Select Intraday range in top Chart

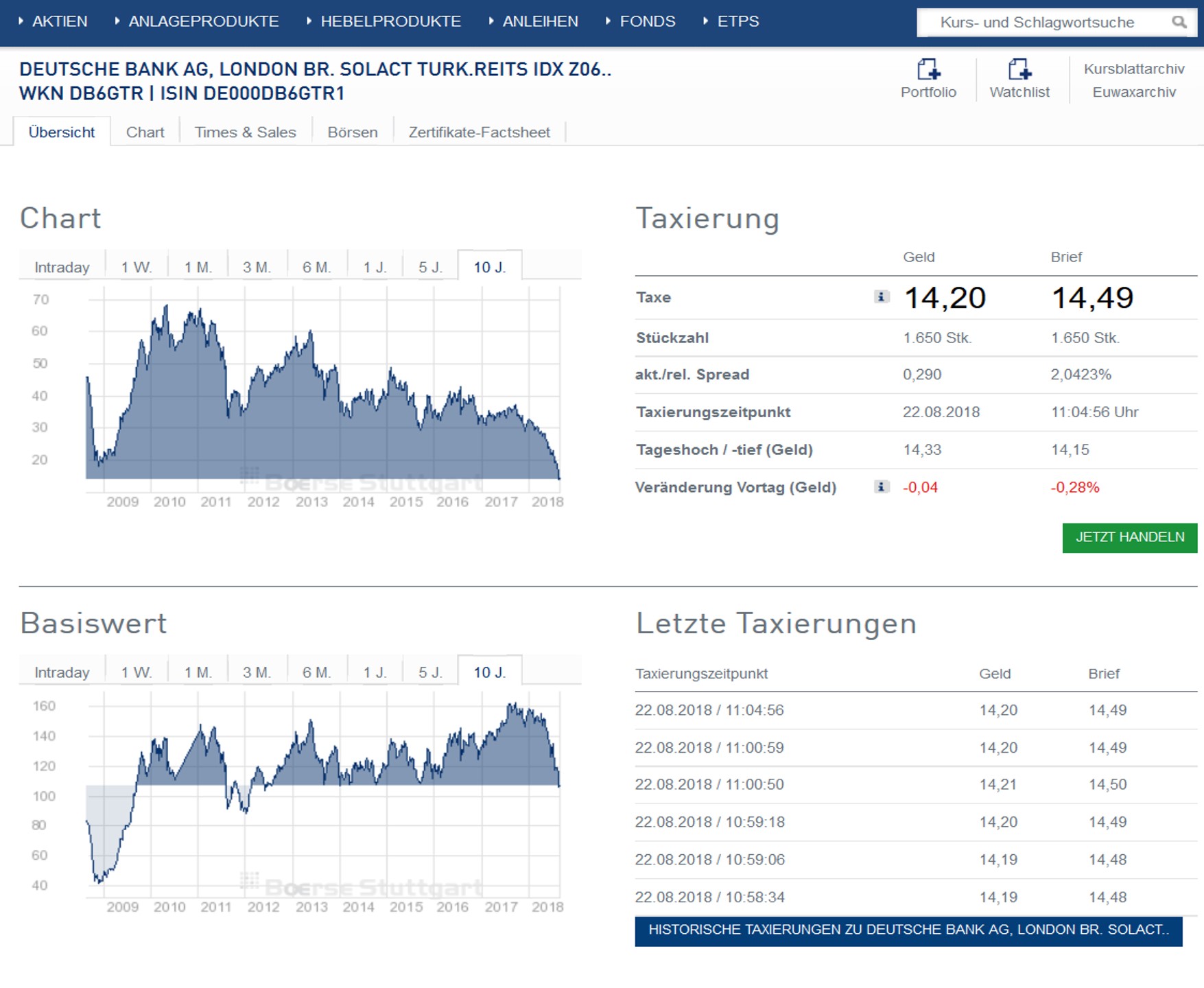pyautogui.click(x=62, y=268)
